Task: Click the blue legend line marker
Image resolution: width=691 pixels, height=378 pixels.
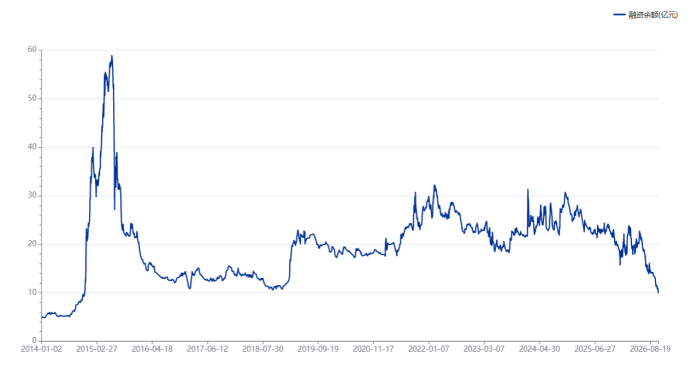Action: [x=619, y=15]
